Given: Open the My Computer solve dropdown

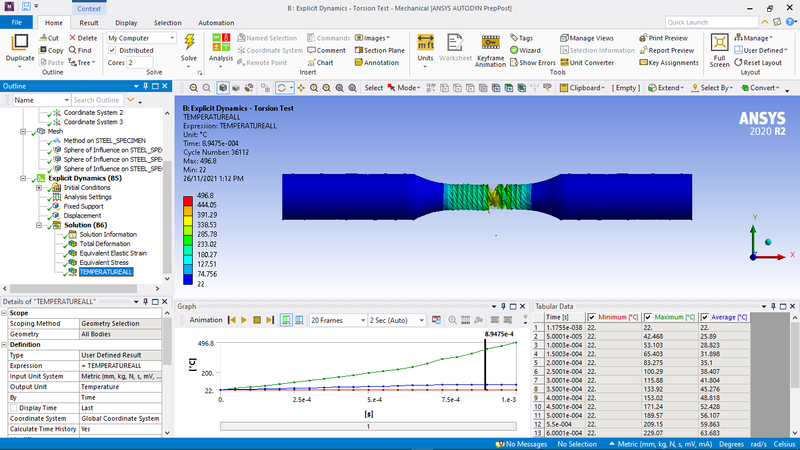Looking at the screenshot, I should (x=141, y=38).
